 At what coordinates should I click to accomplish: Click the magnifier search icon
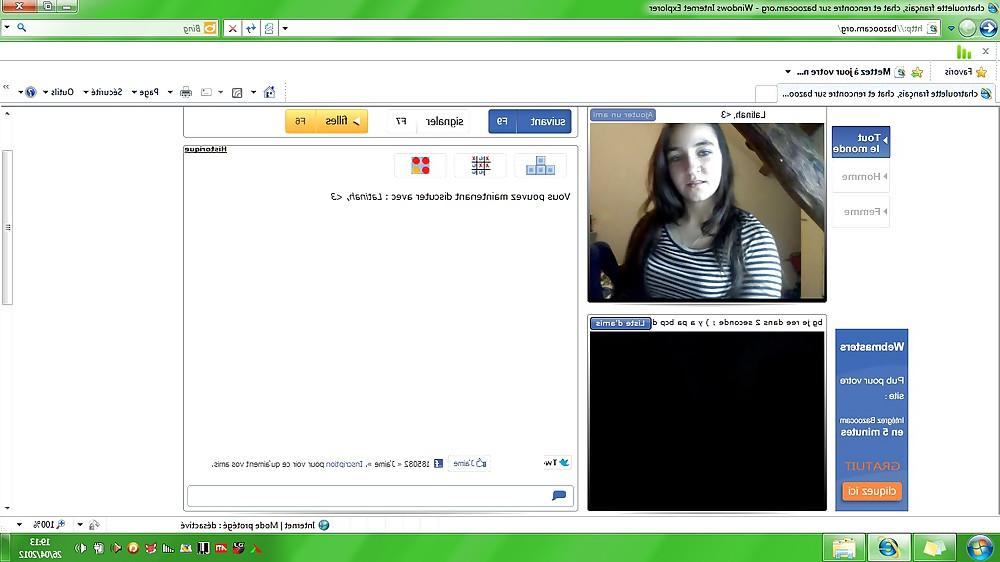tap(22, 27)
